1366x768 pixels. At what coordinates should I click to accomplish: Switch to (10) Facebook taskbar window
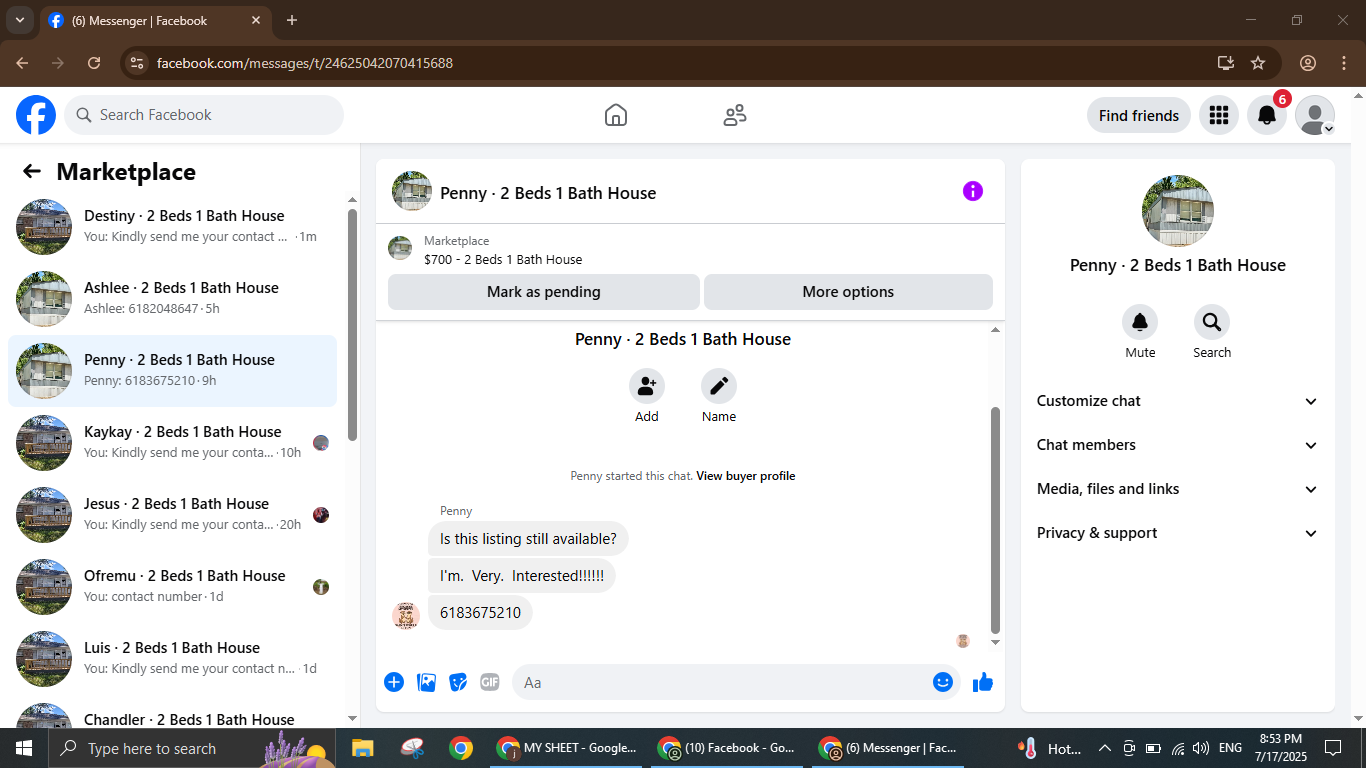(727, 748)
